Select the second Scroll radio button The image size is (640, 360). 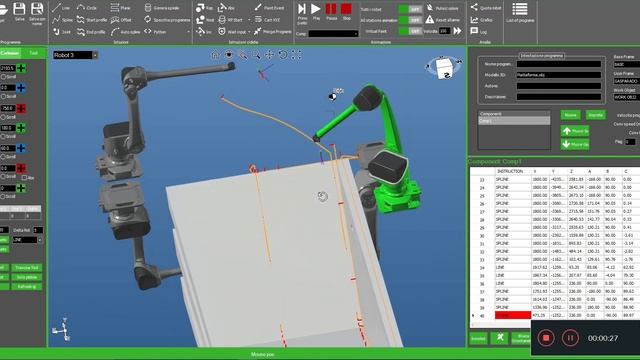click(3, 96)
